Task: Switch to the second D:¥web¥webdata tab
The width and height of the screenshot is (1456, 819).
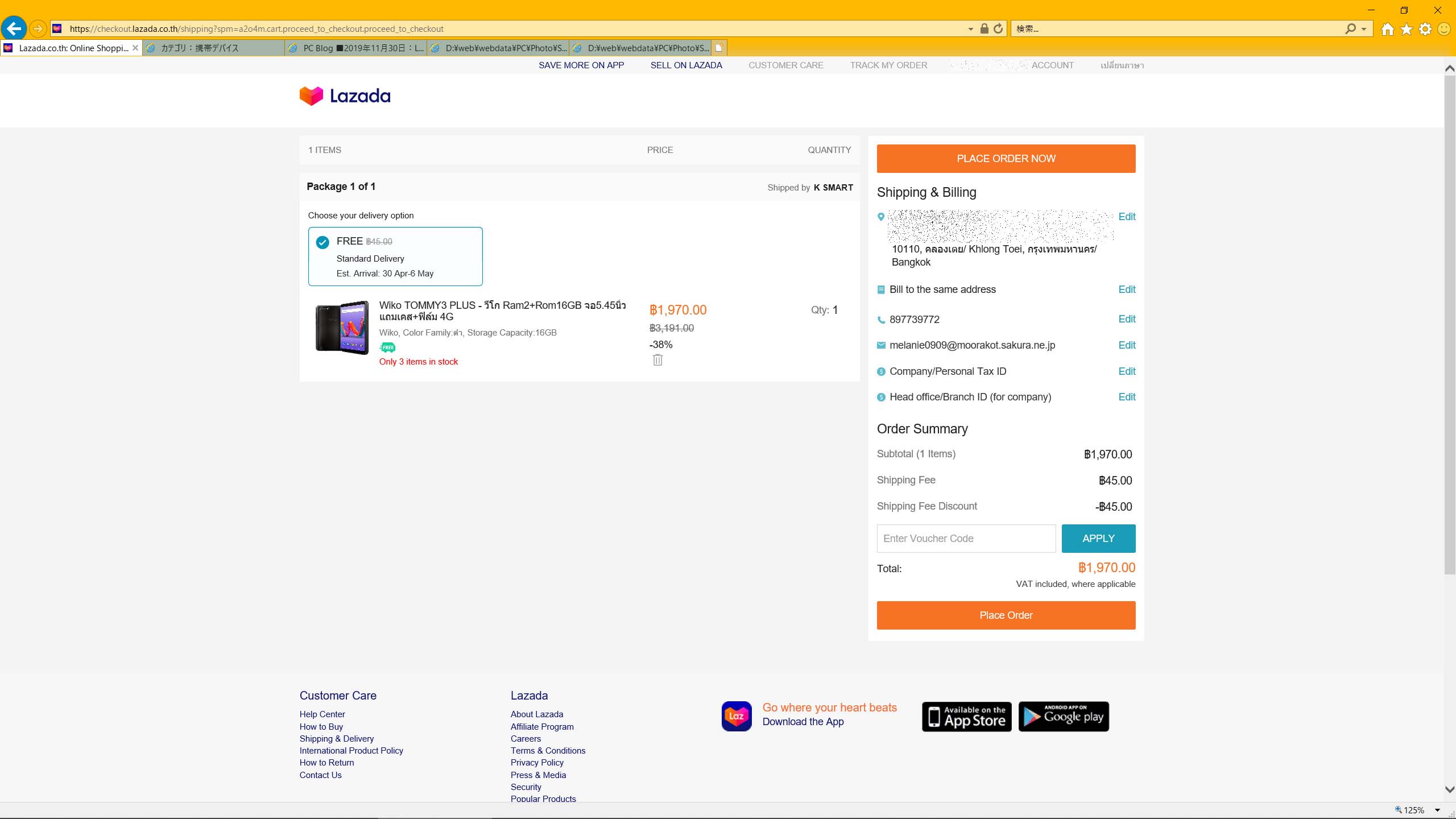Action: [x=640, y=48]
